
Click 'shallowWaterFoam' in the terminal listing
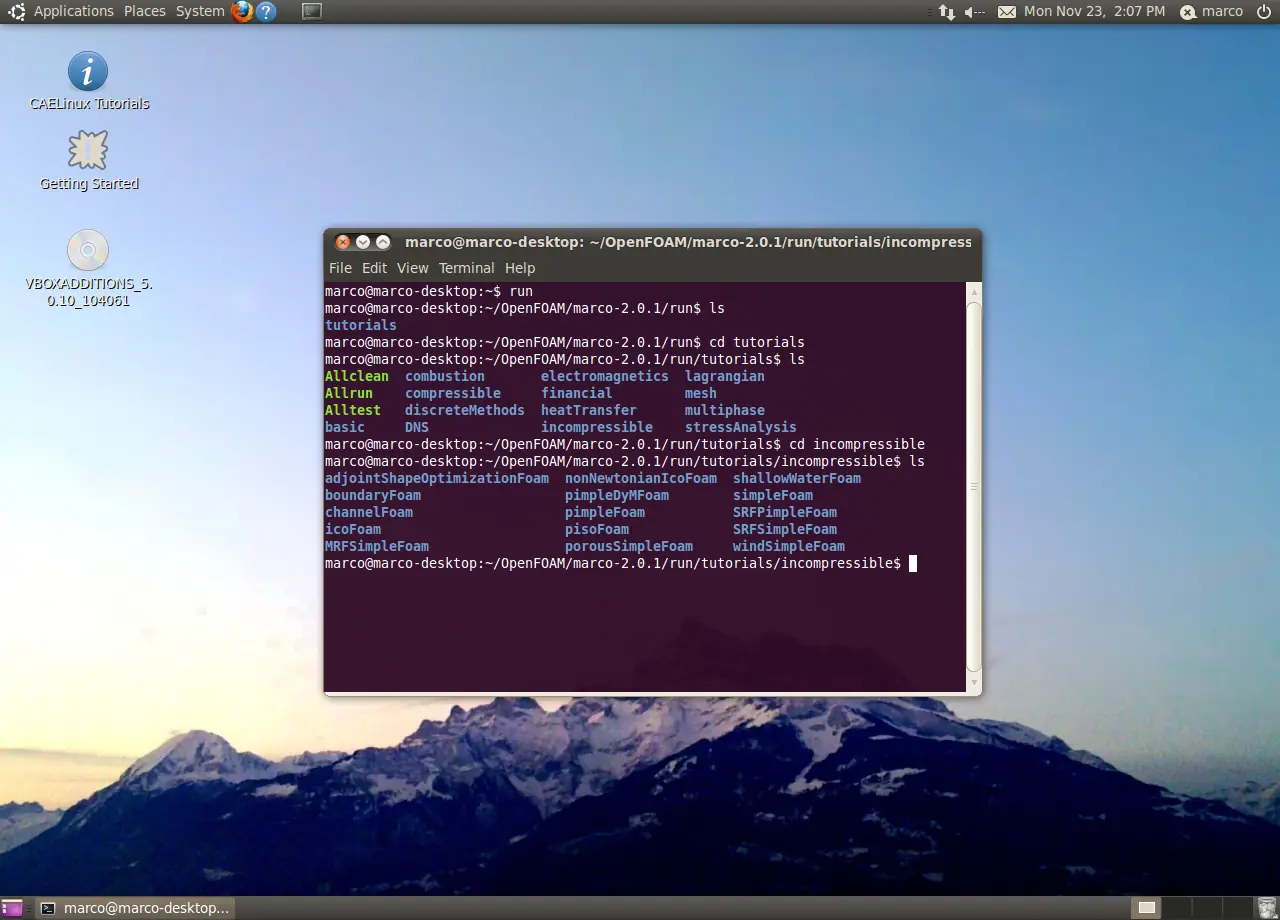[x=797, y=479]
